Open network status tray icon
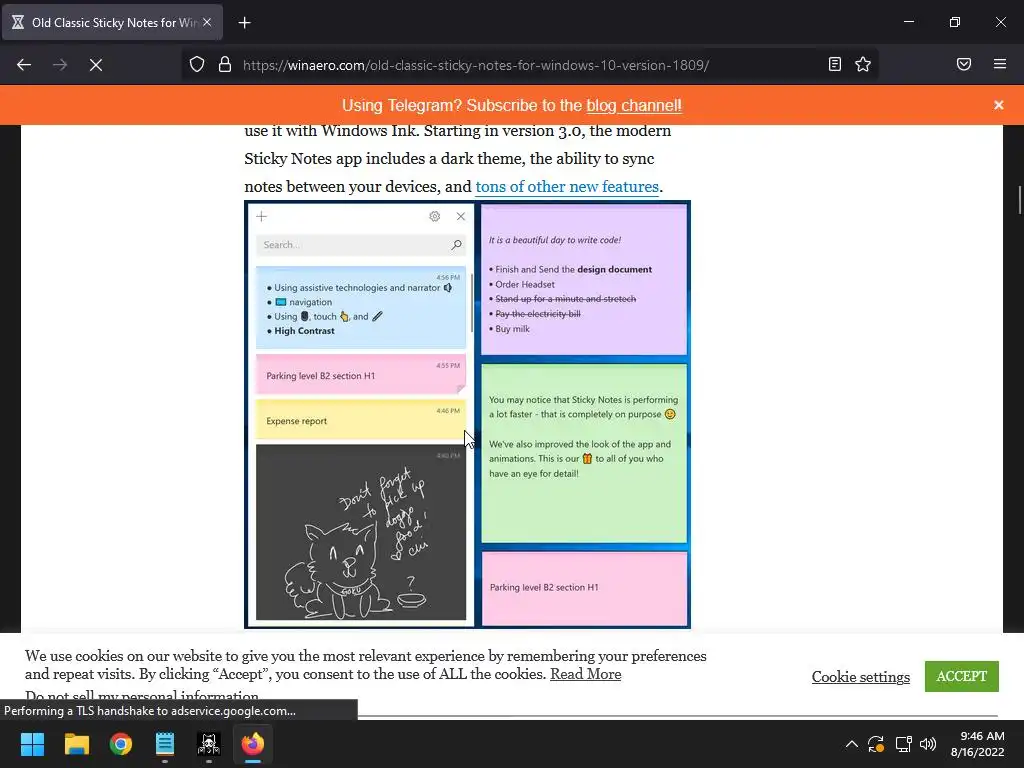Viewport: 1024px width, 768px height. coord(903,744)
